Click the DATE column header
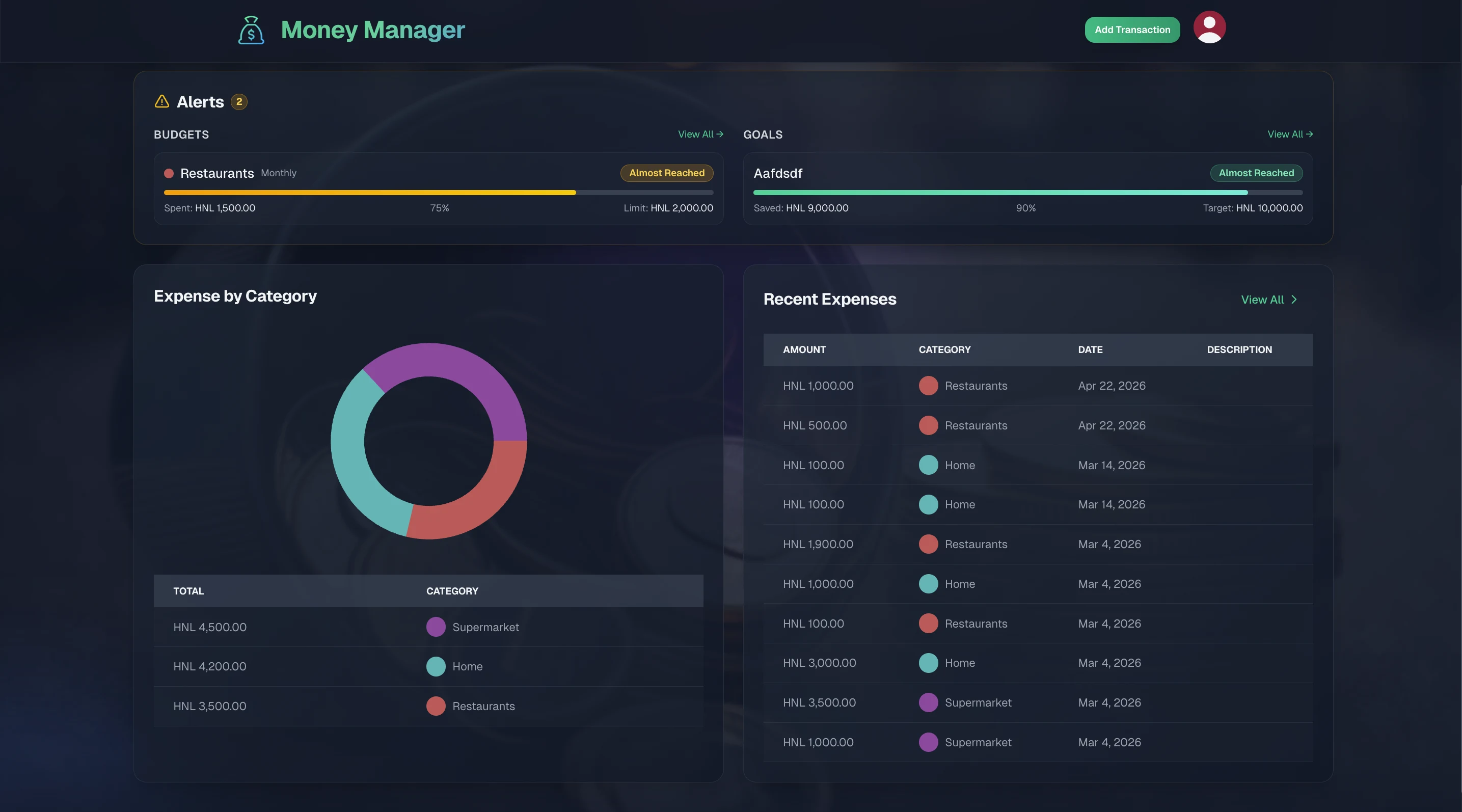1462x812 pixels. pos(1090,349)
